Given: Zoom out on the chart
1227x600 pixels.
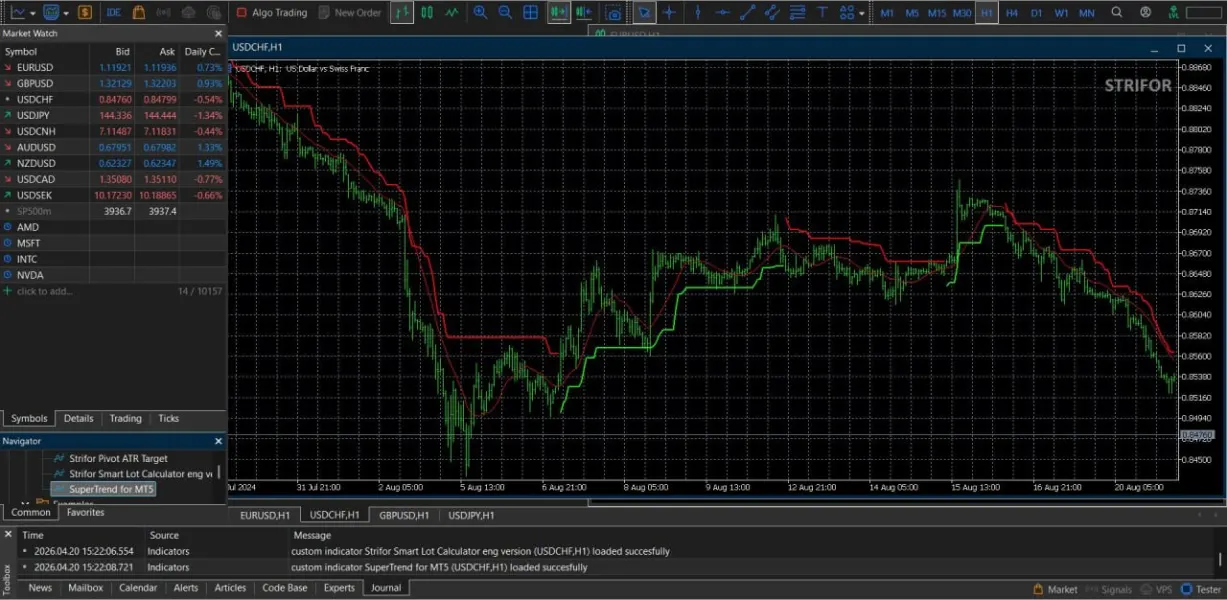Looking at the screenshot, I should point(505,13).
